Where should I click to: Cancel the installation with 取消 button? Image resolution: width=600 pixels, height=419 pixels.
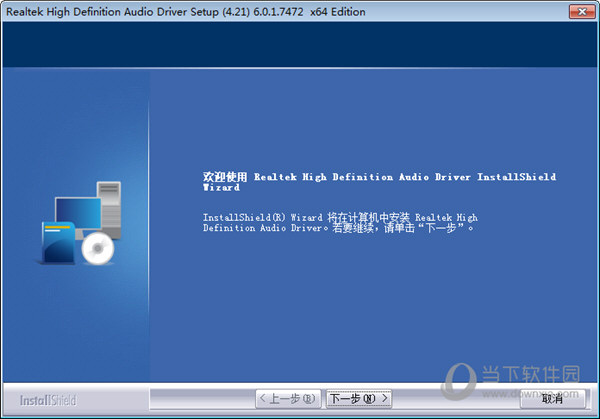coord(552,399)
